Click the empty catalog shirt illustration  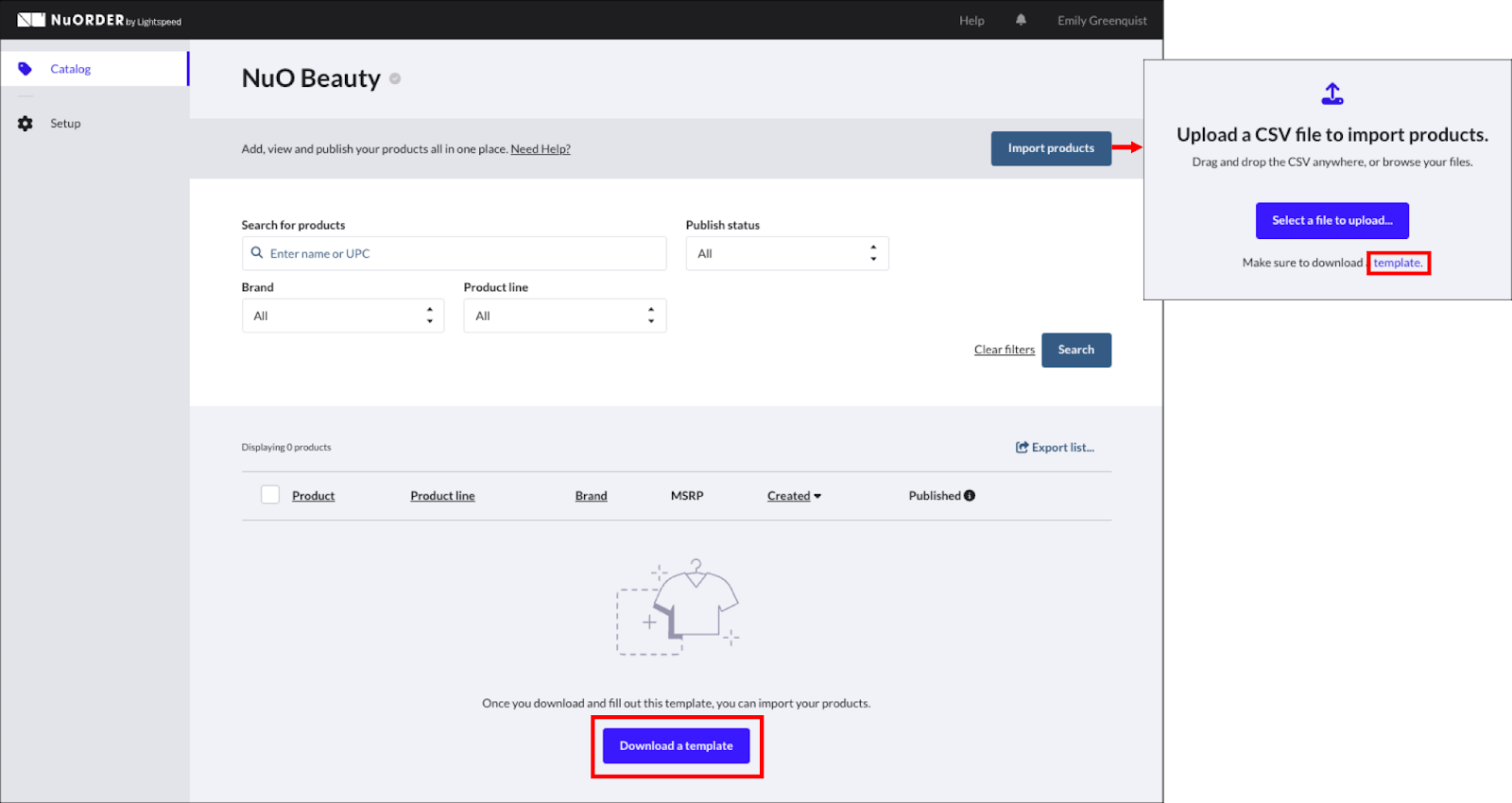(677, 607)
